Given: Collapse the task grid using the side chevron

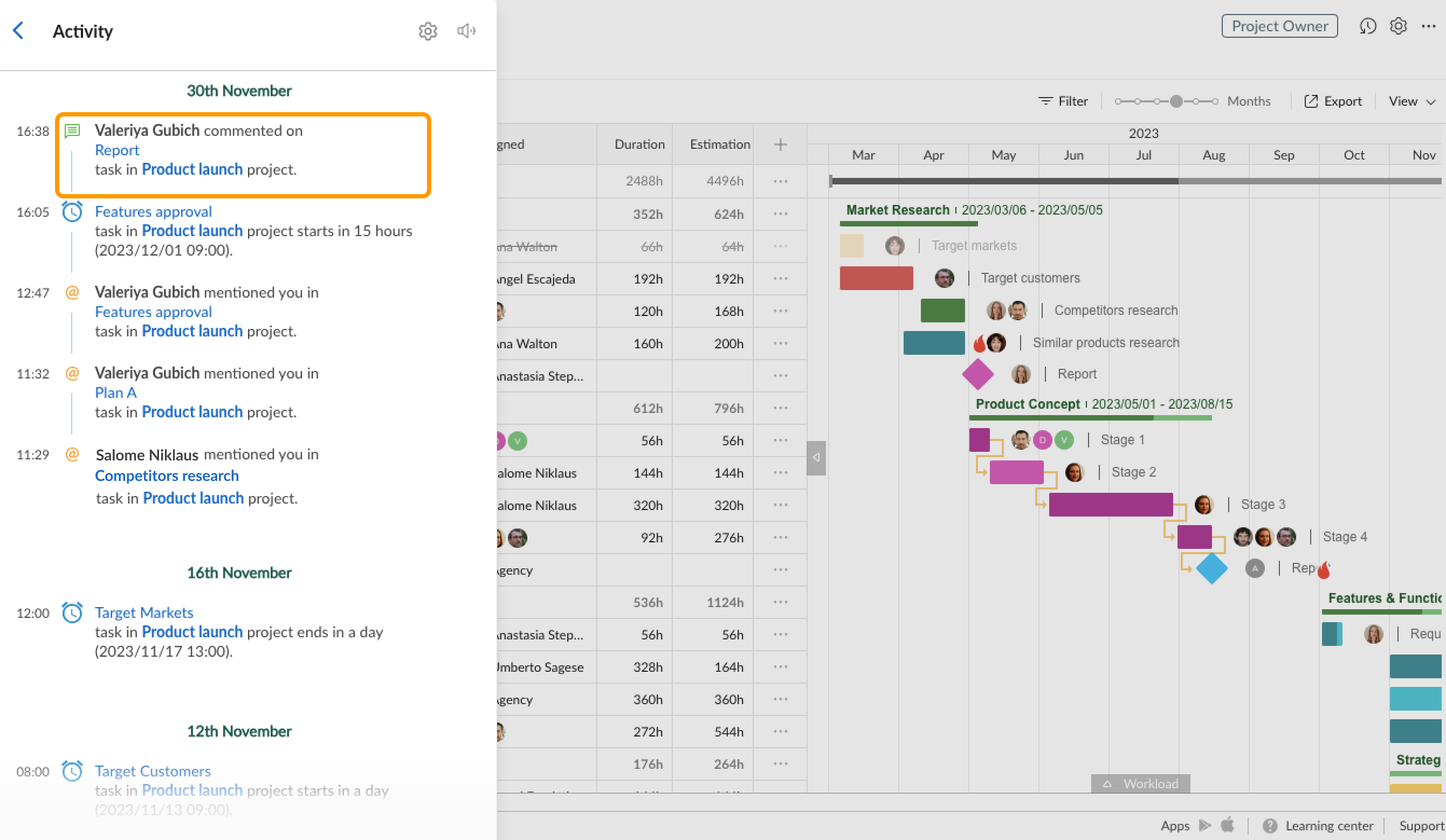Looking at the screenshot, I should coord(815,457).
